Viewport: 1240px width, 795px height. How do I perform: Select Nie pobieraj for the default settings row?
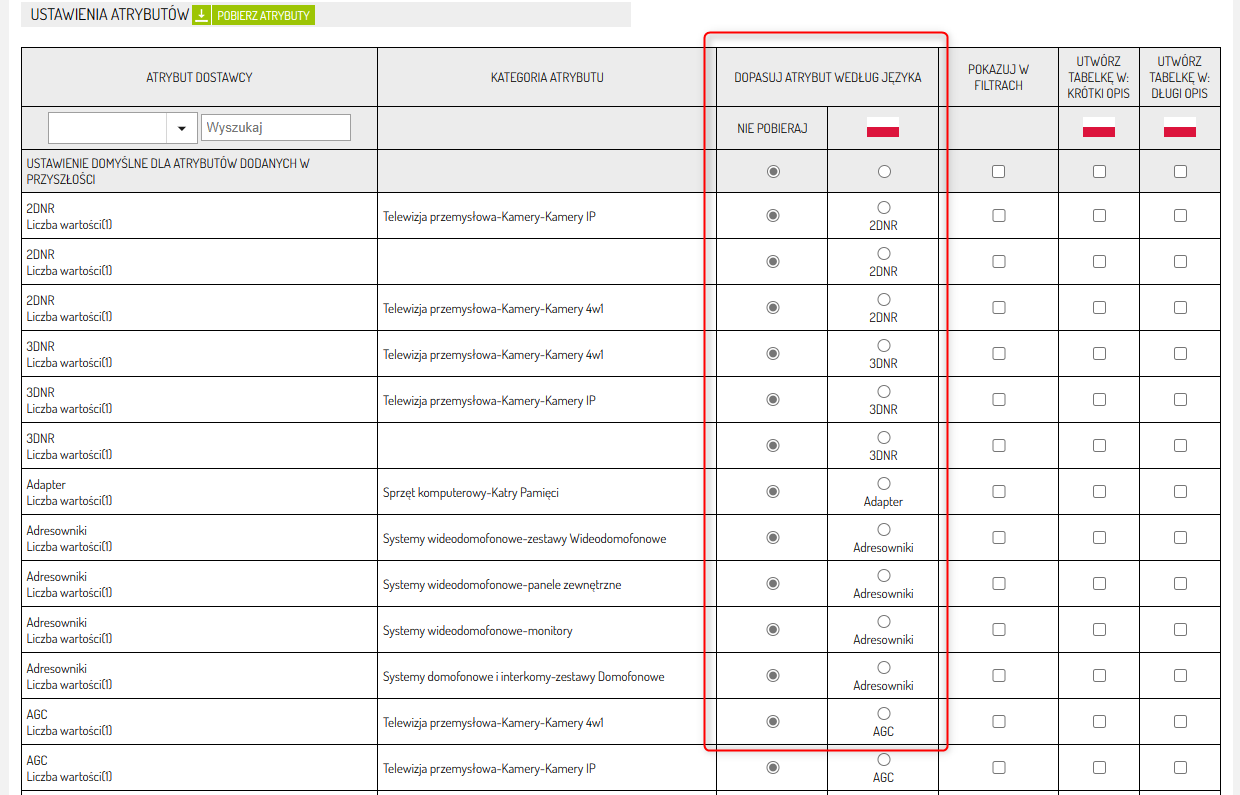pyautogui.click(x=773, y=172)
